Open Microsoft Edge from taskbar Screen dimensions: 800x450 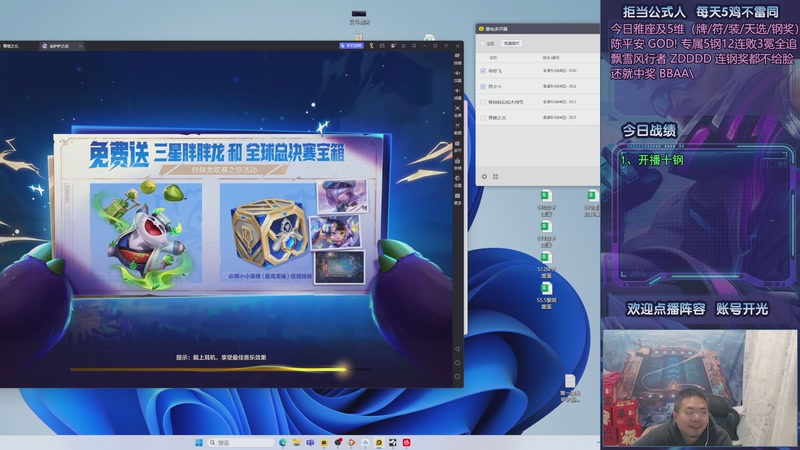283,442
